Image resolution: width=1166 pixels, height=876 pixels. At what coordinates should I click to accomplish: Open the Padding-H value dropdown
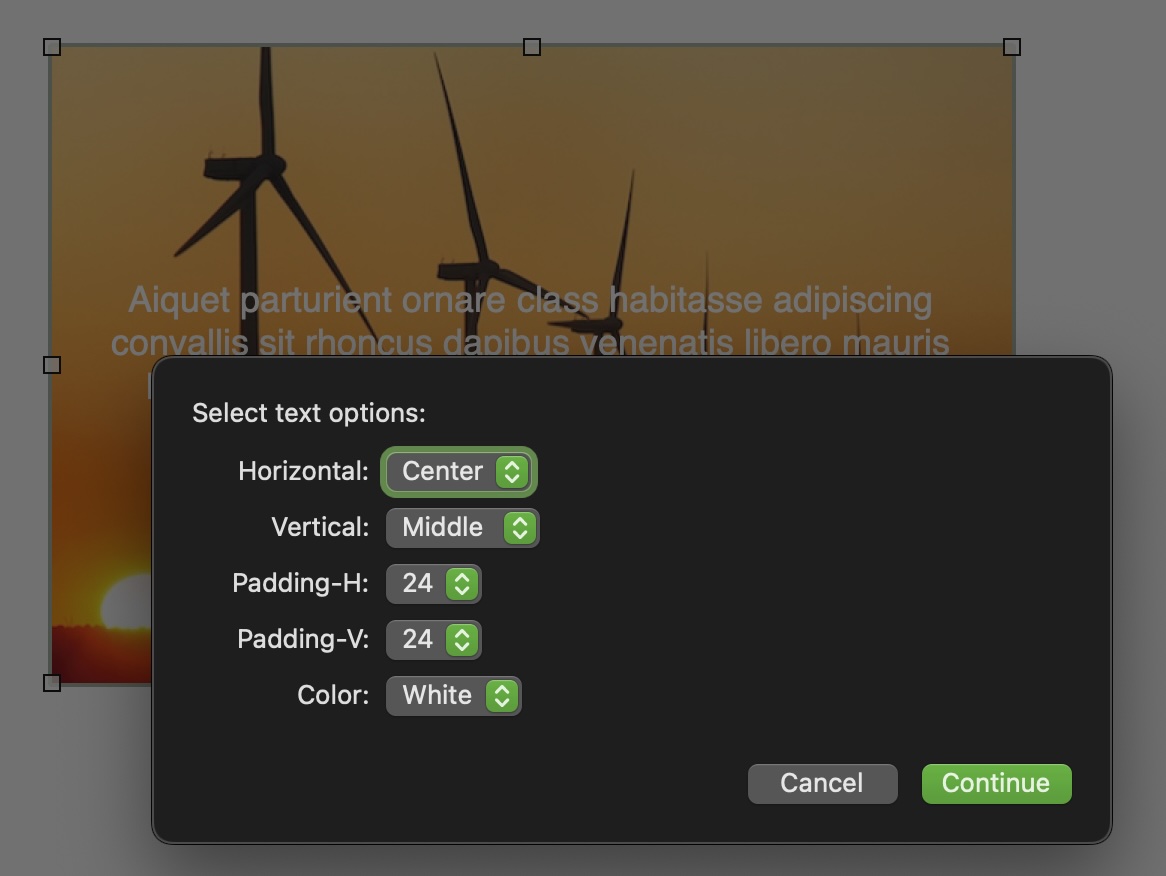(433, 584)
